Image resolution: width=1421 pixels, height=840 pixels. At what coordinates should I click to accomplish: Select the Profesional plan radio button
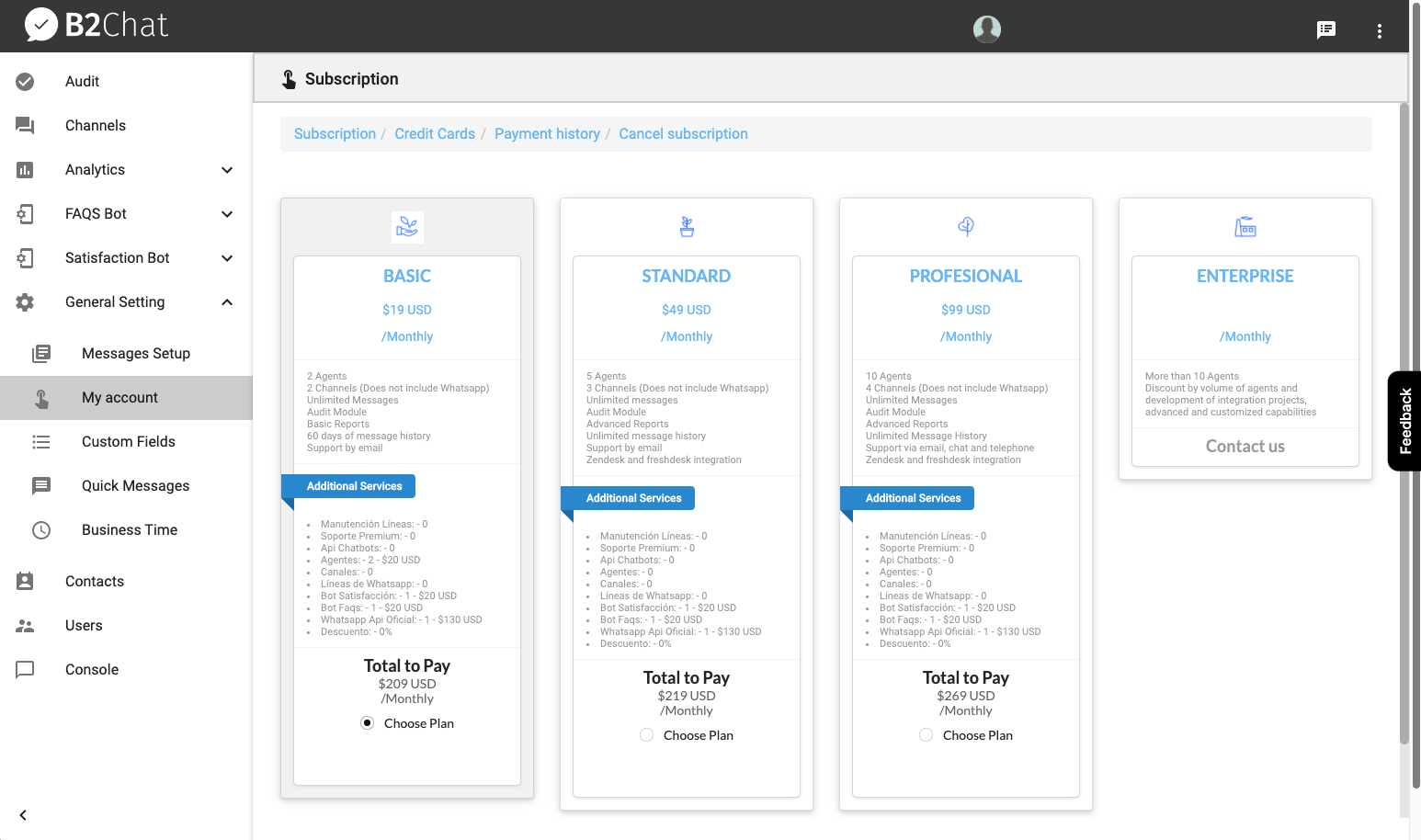pyautogui.click(x=926, y=735)
